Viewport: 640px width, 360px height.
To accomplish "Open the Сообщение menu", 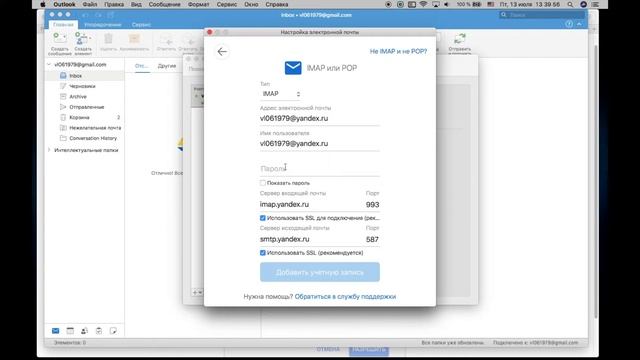I will click(x=164, y=4).
